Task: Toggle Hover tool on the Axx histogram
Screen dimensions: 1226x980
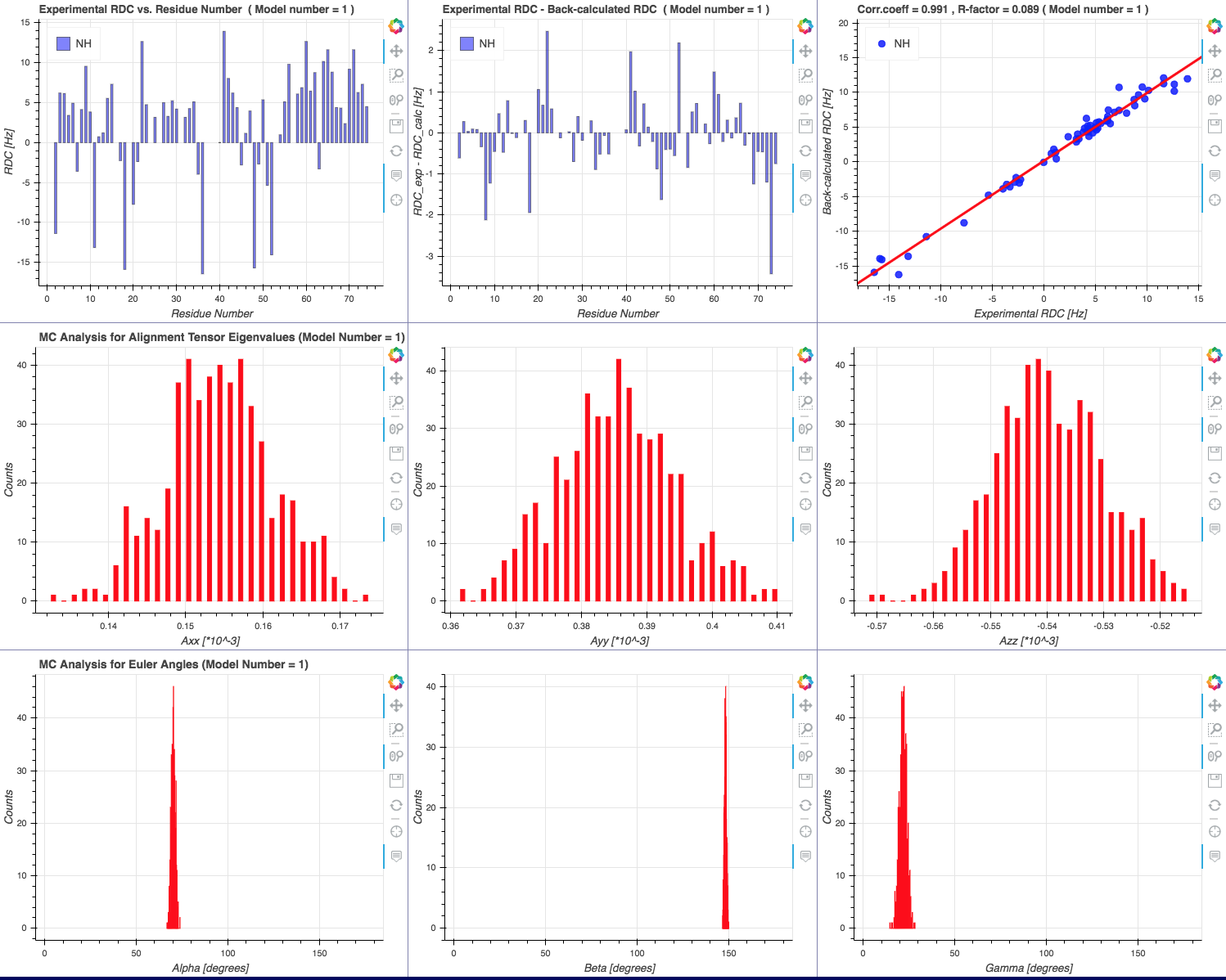Action: pyautogui.click(x=396, y=528)
